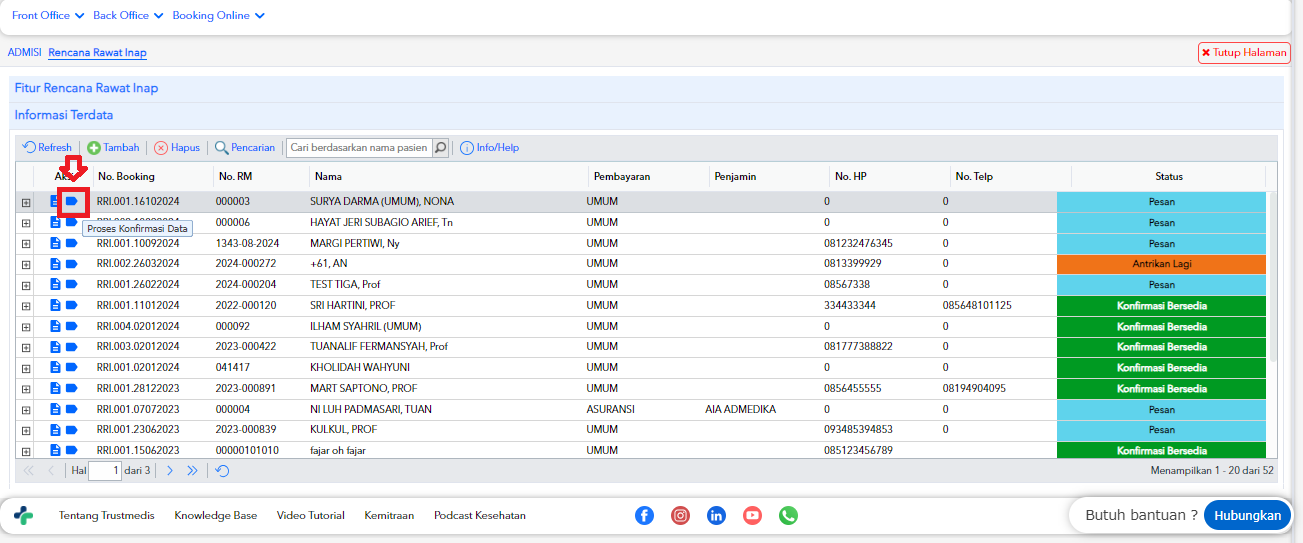Viewport: 1303px width, 543px height.
Task: Open Trustmedis Instagram icon
Action: [680, 515]
